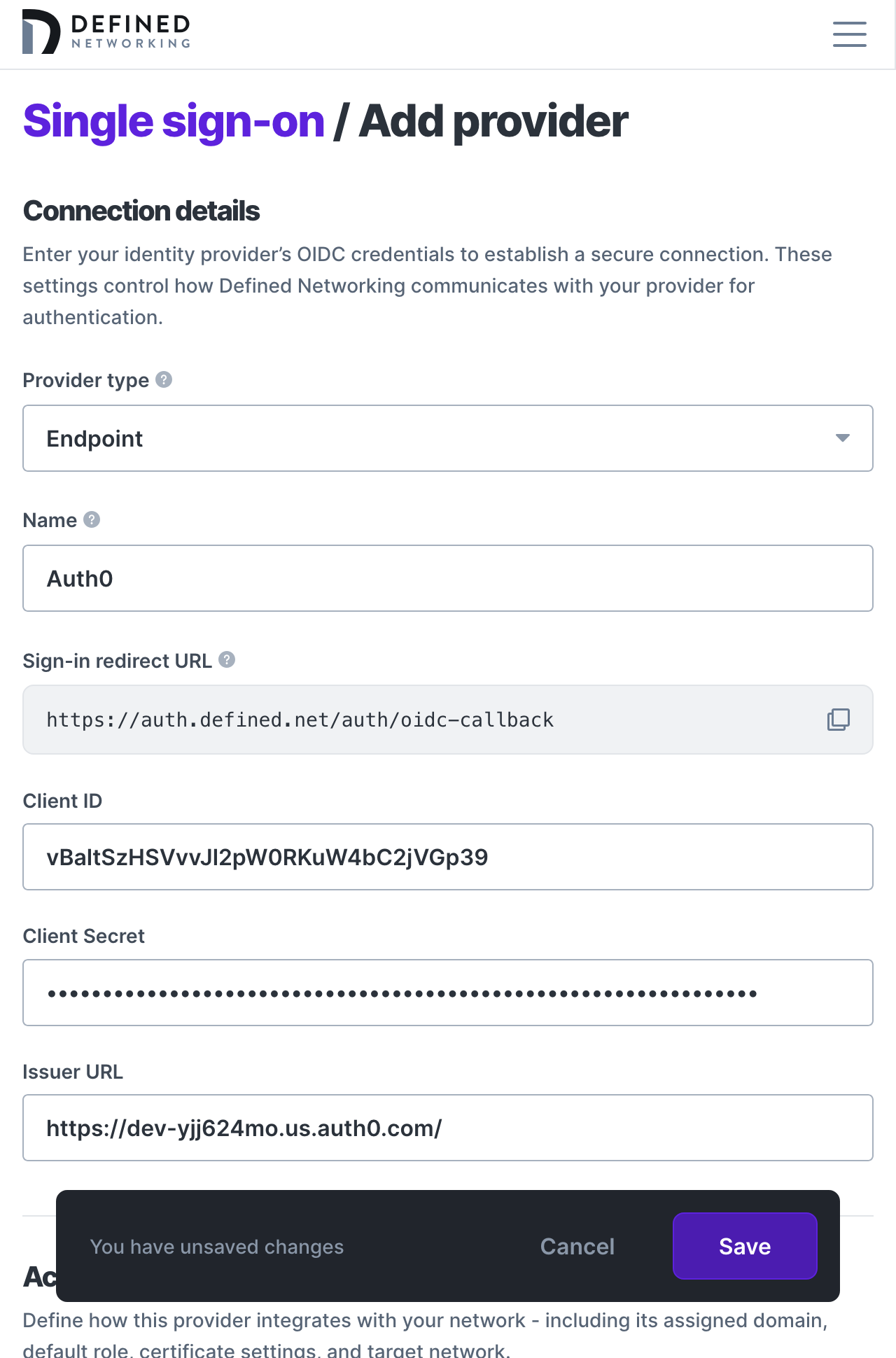Image resolution: width=896 pixels, height=1358 pixels.
Task: Open the hamburger navigation menu
Action: tap(849, 34)
